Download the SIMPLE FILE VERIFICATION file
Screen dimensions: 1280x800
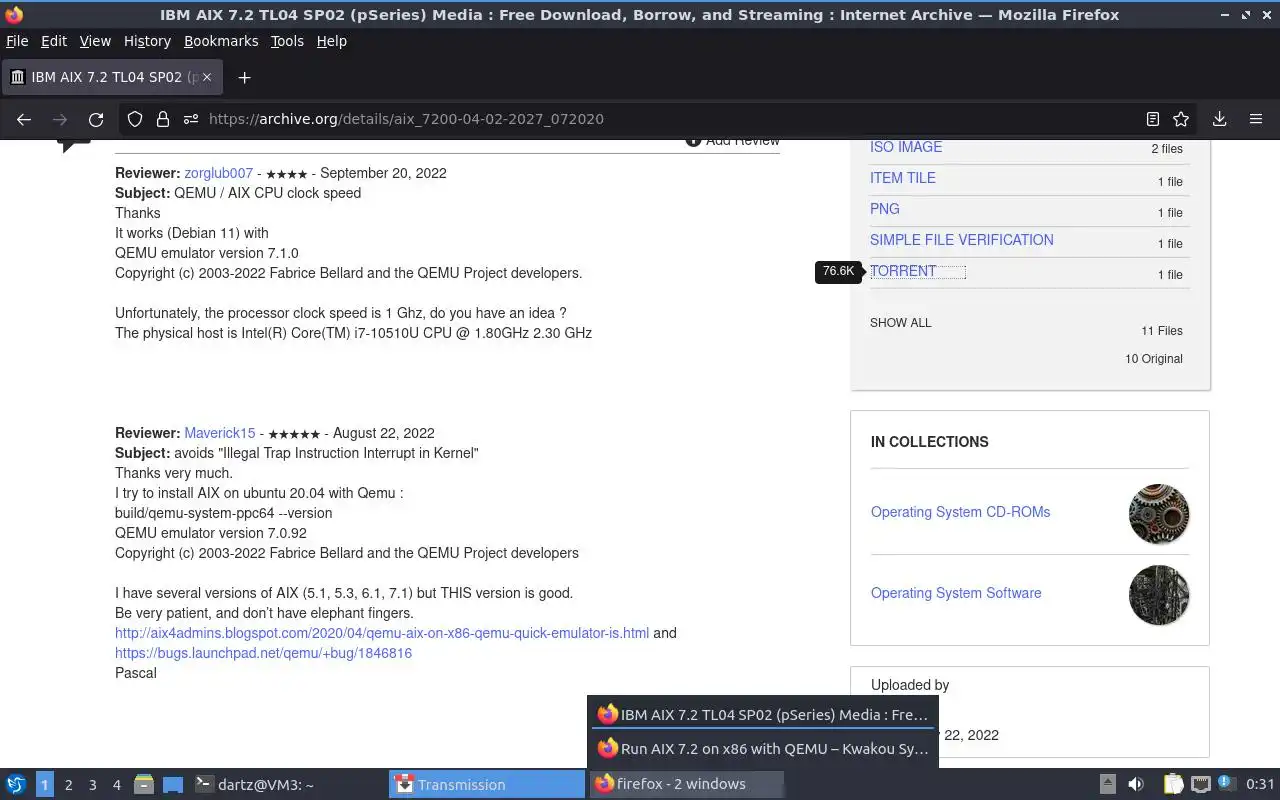[x=961, y=240]
